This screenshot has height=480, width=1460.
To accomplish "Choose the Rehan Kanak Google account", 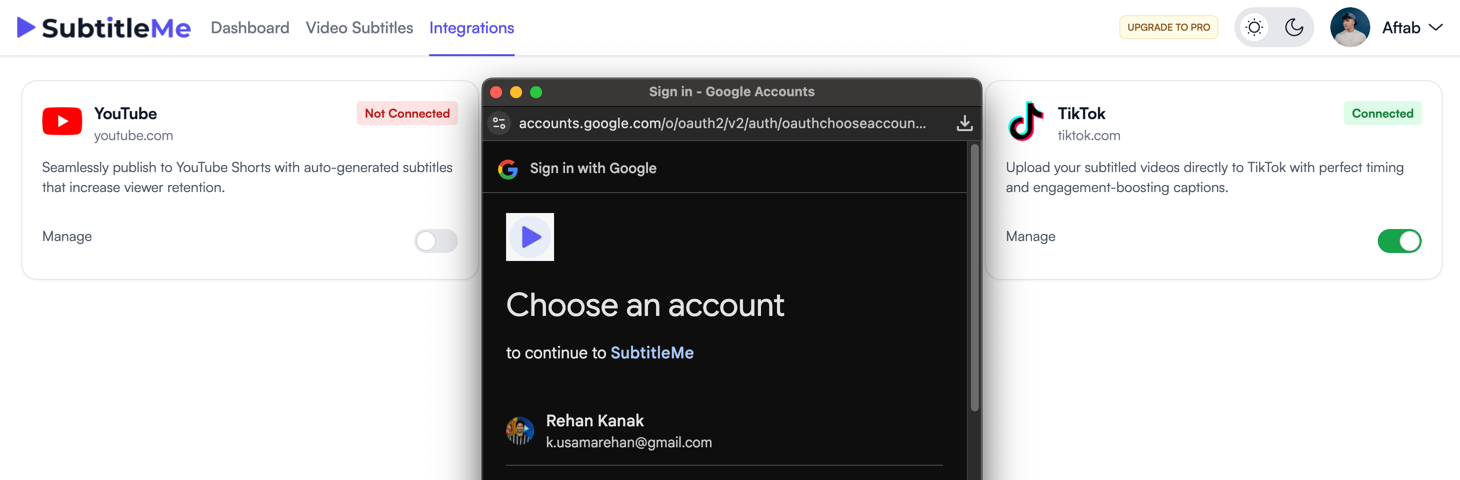I will (x=628, y=431).
